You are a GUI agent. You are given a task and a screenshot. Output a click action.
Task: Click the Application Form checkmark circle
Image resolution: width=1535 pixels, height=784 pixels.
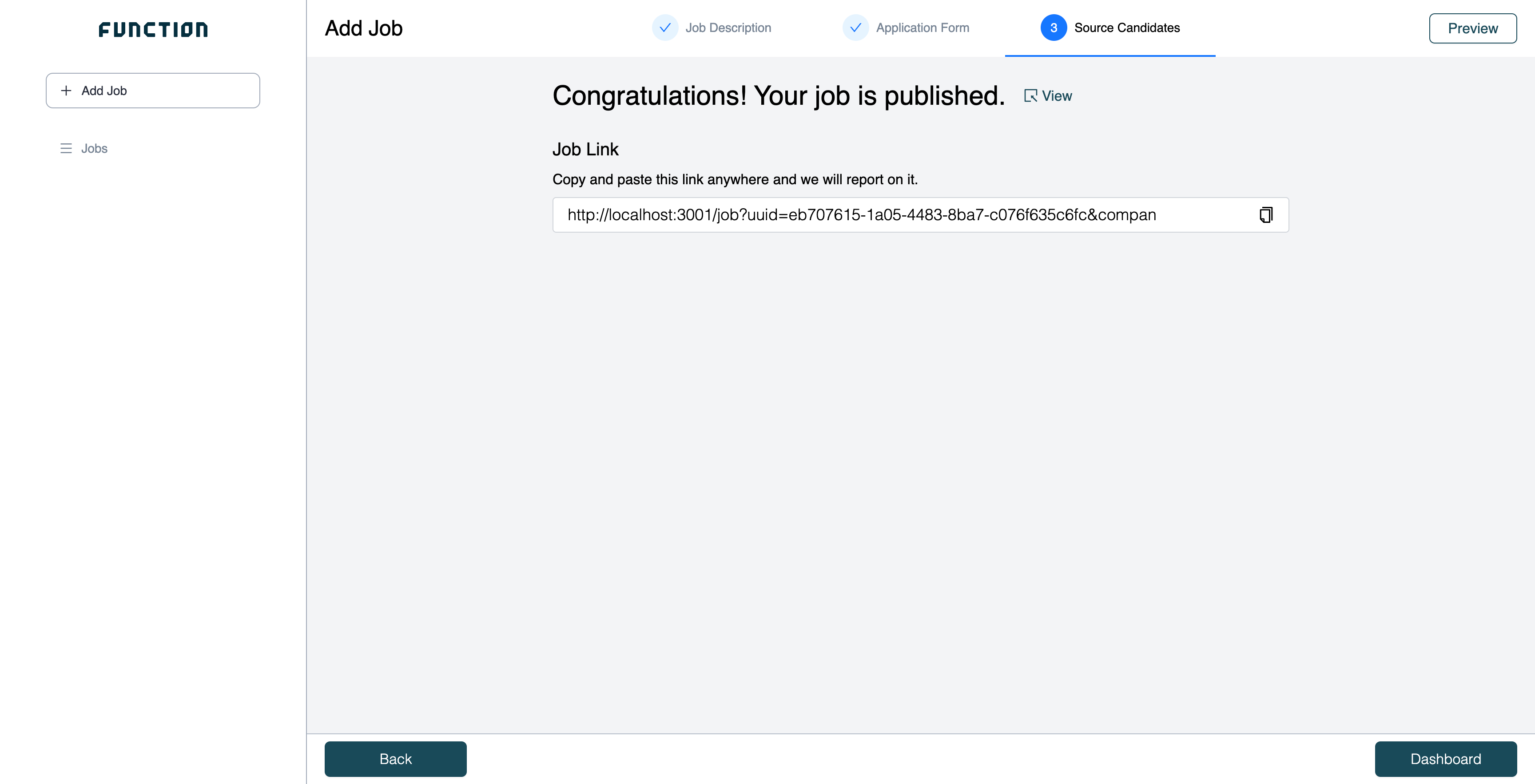(x=856, y=28)
